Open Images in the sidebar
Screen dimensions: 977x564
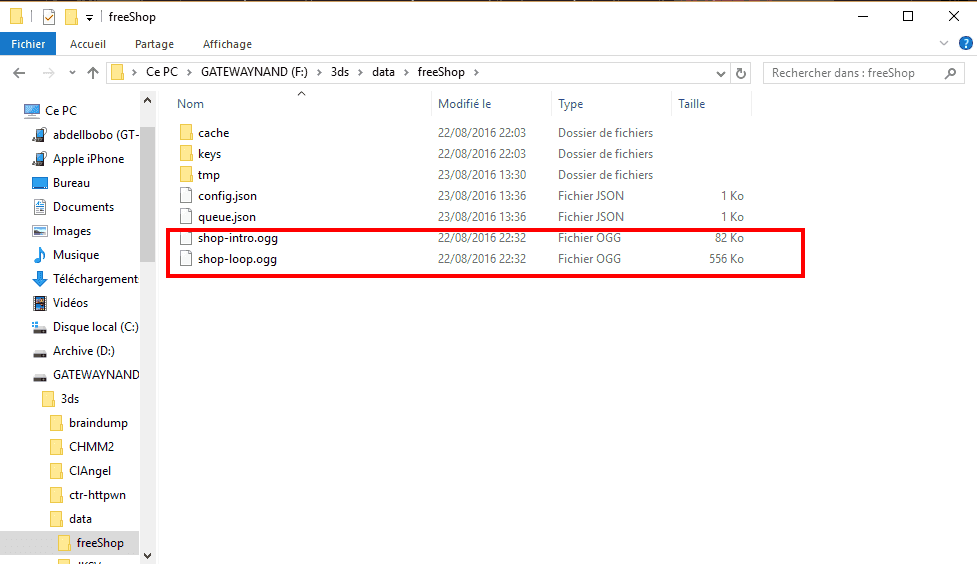(x=72, y=231)
